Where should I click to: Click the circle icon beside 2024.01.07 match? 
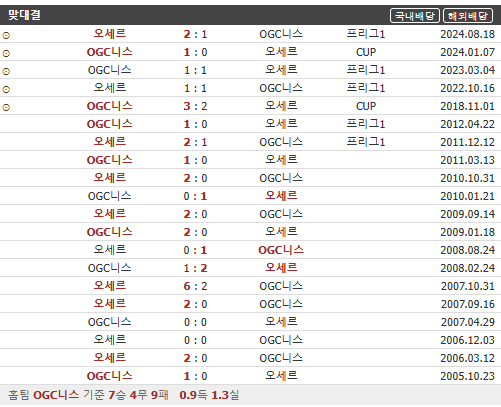coord(6,53)
